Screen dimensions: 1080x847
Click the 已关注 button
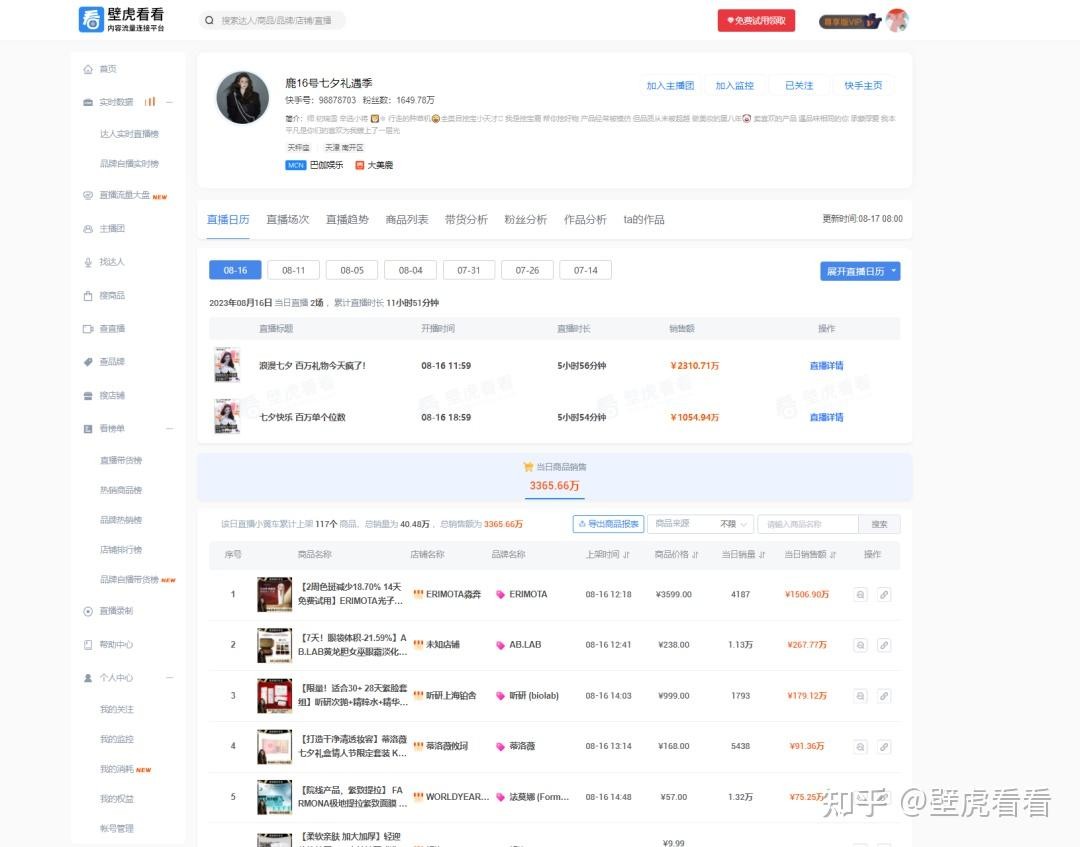799,85
